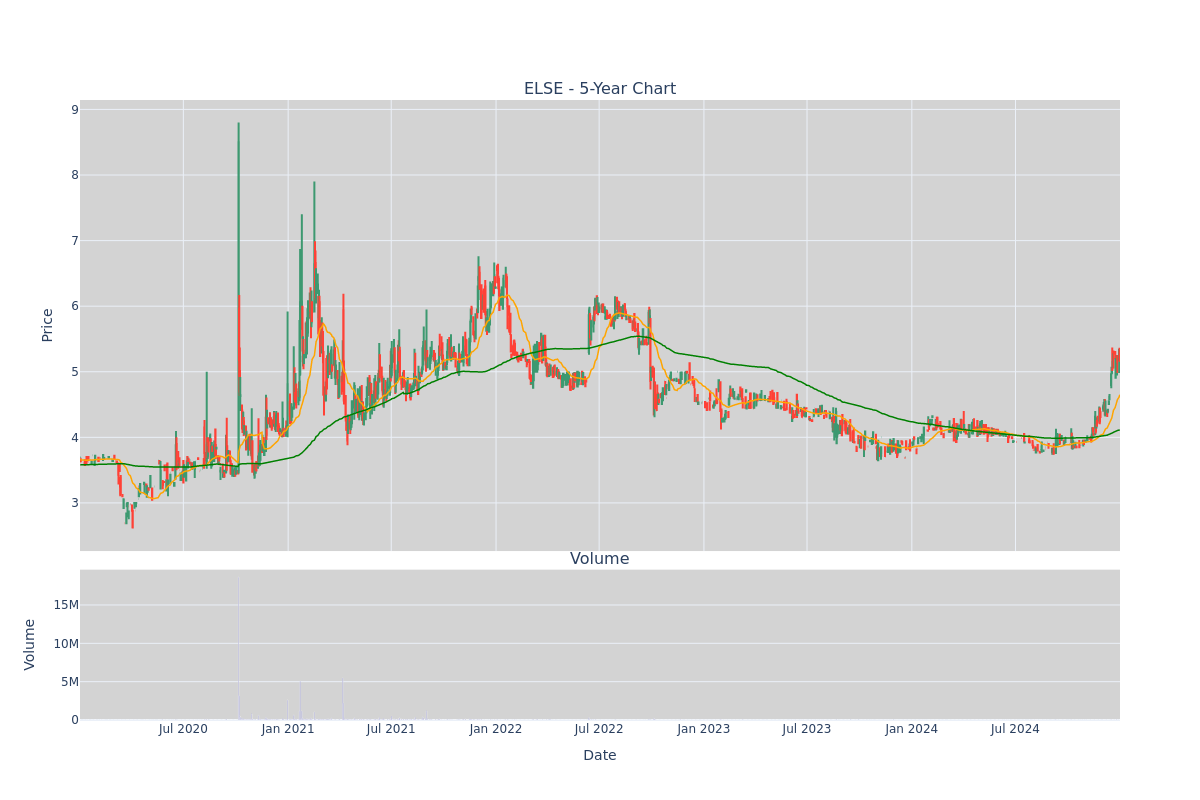Click the volume tick label 0

(74, 720)
